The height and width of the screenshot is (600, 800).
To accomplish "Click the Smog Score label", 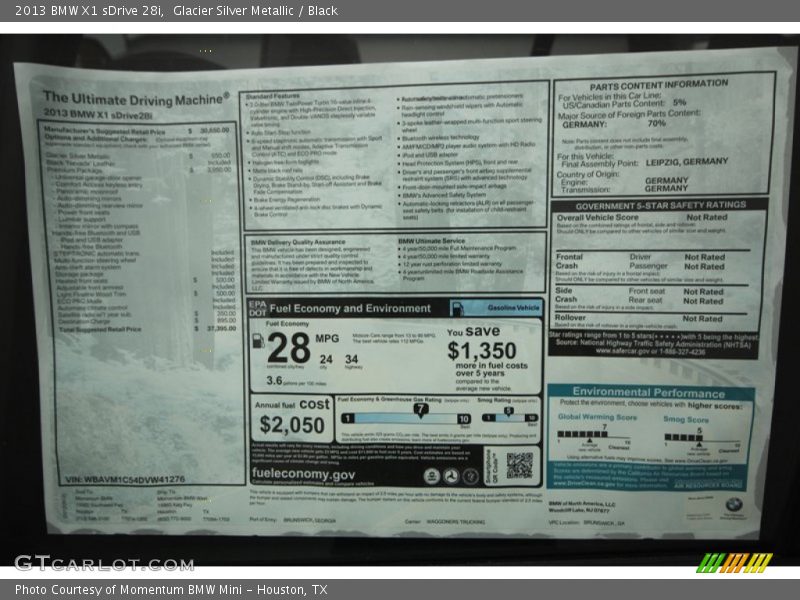I will tap(686, 419).
